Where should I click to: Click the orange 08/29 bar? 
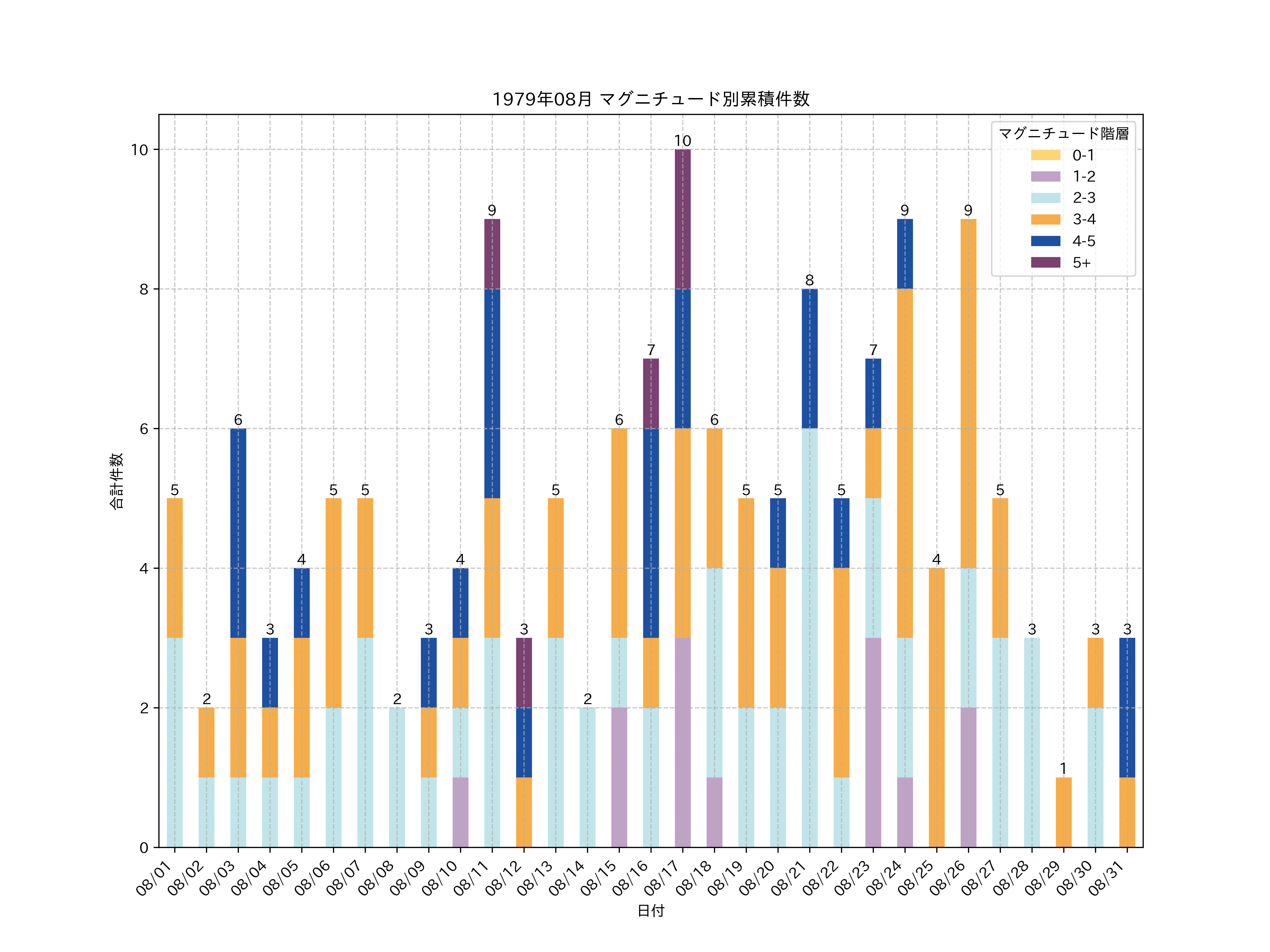coord(1063,812)
